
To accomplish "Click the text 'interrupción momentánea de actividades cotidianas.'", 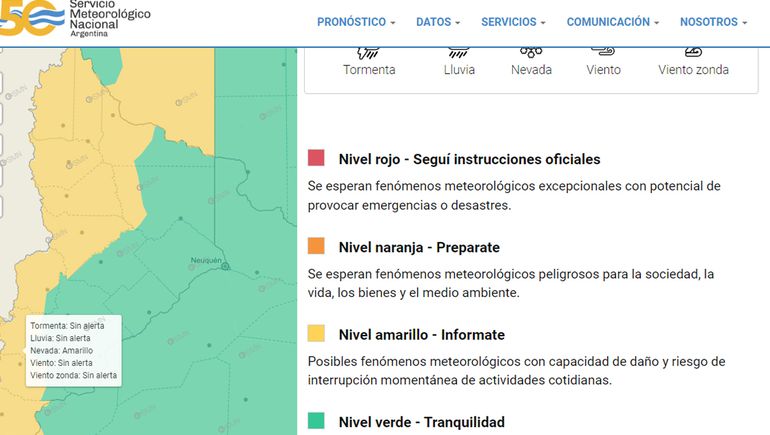I will (x=460, y=380).
